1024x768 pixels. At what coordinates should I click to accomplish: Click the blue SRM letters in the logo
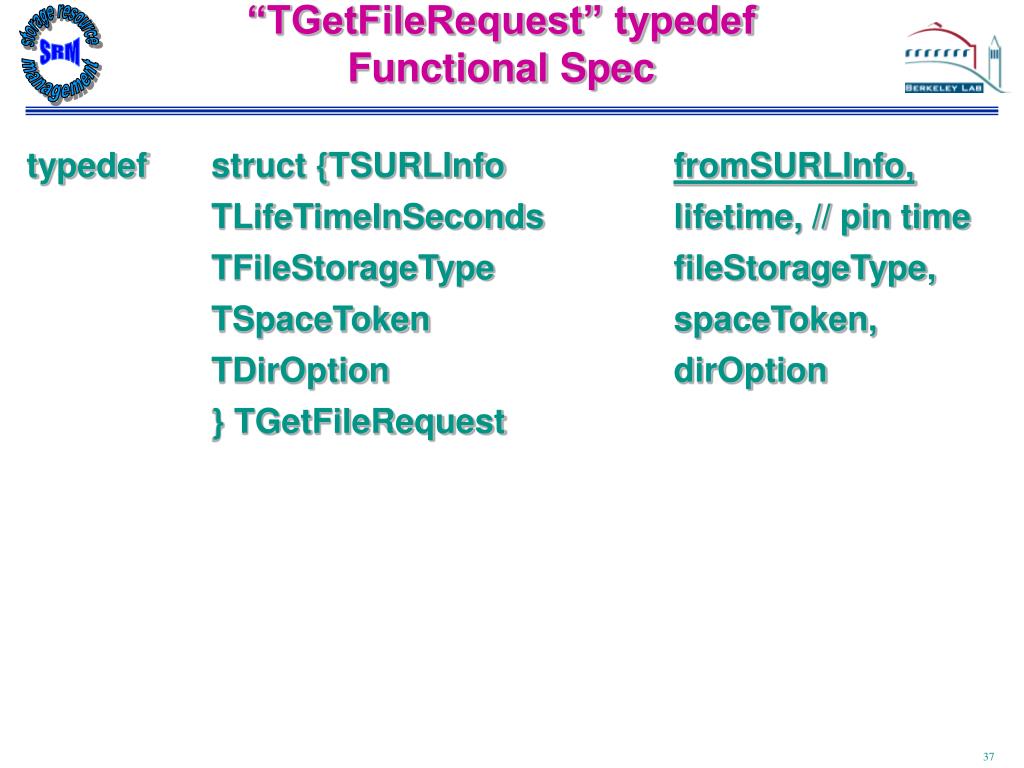coord(60,51)
